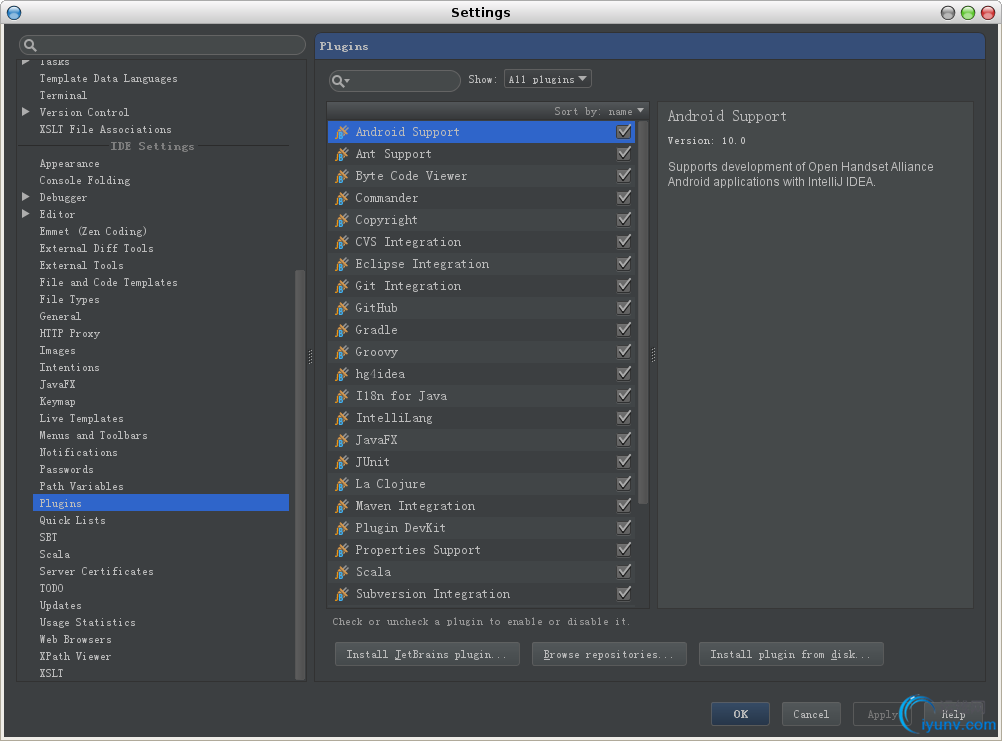
Task: Click the Plugin DevKit plugin icon
Action: (x=342, y=528)
